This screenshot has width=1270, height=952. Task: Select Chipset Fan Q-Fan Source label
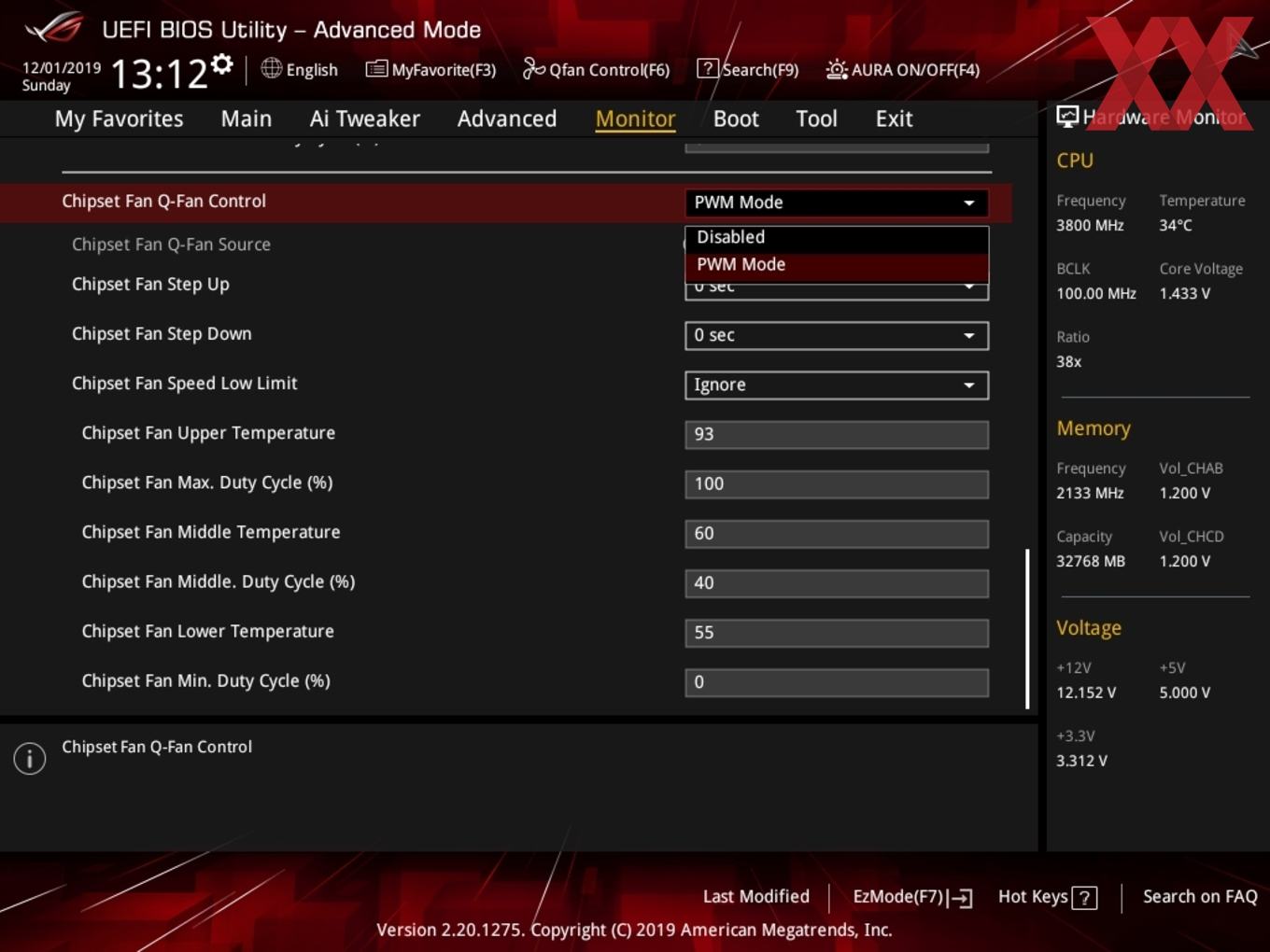[172, 245]
